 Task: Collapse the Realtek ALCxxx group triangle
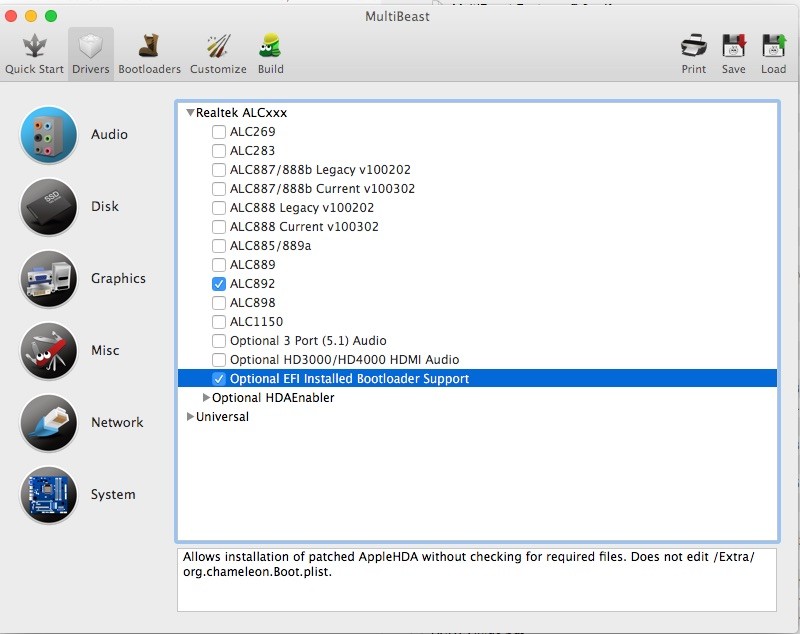point(190,112)
